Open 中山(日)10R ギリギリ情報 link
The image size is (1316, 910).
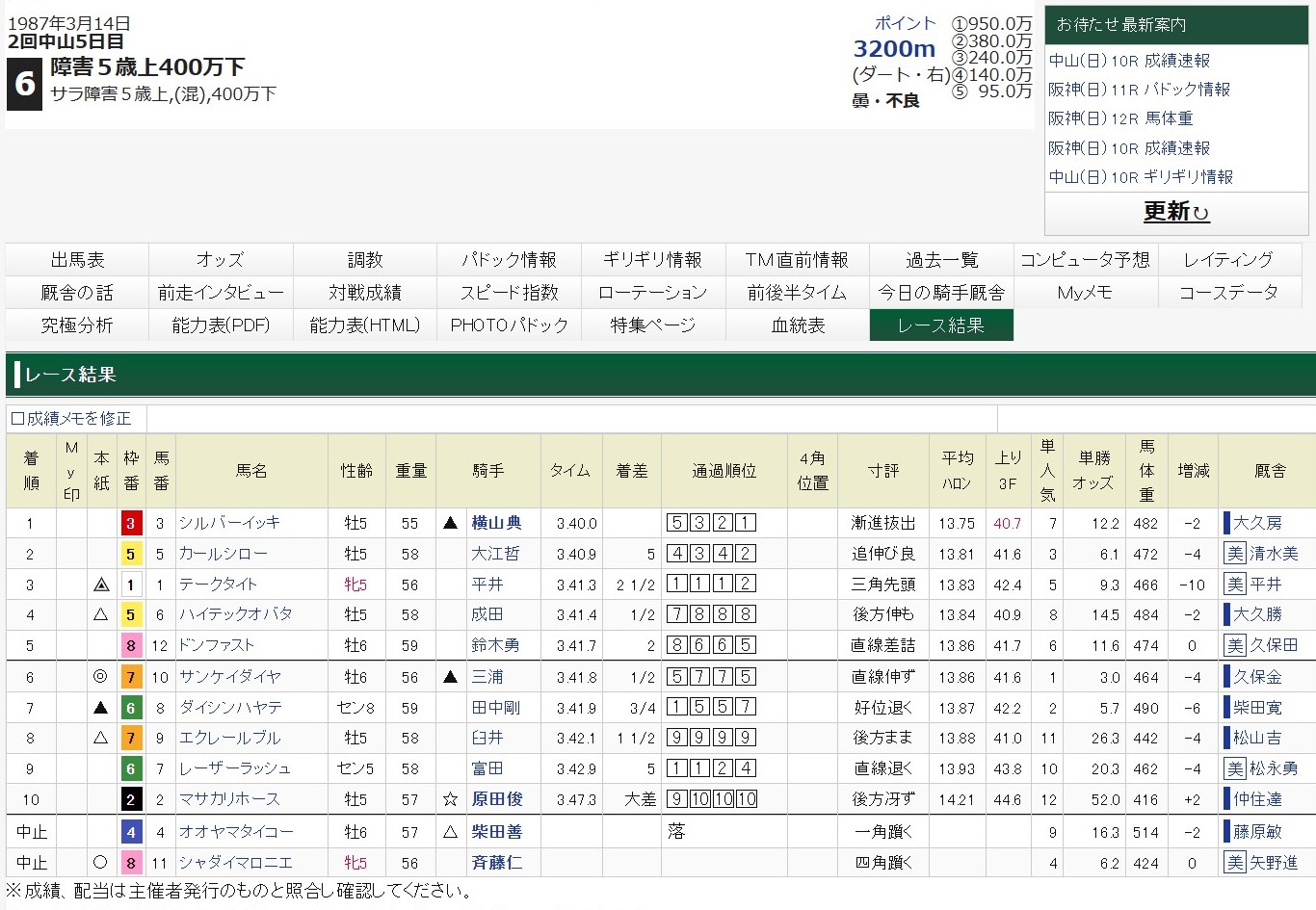tap(1141, 177)
